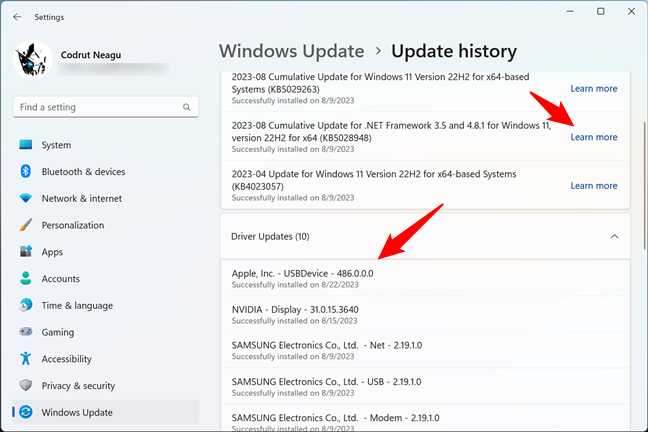Viewport: 648px width, 432px height.
Task: Open the user profile picture
Action: pyautogui.click(x=33, y=60)
